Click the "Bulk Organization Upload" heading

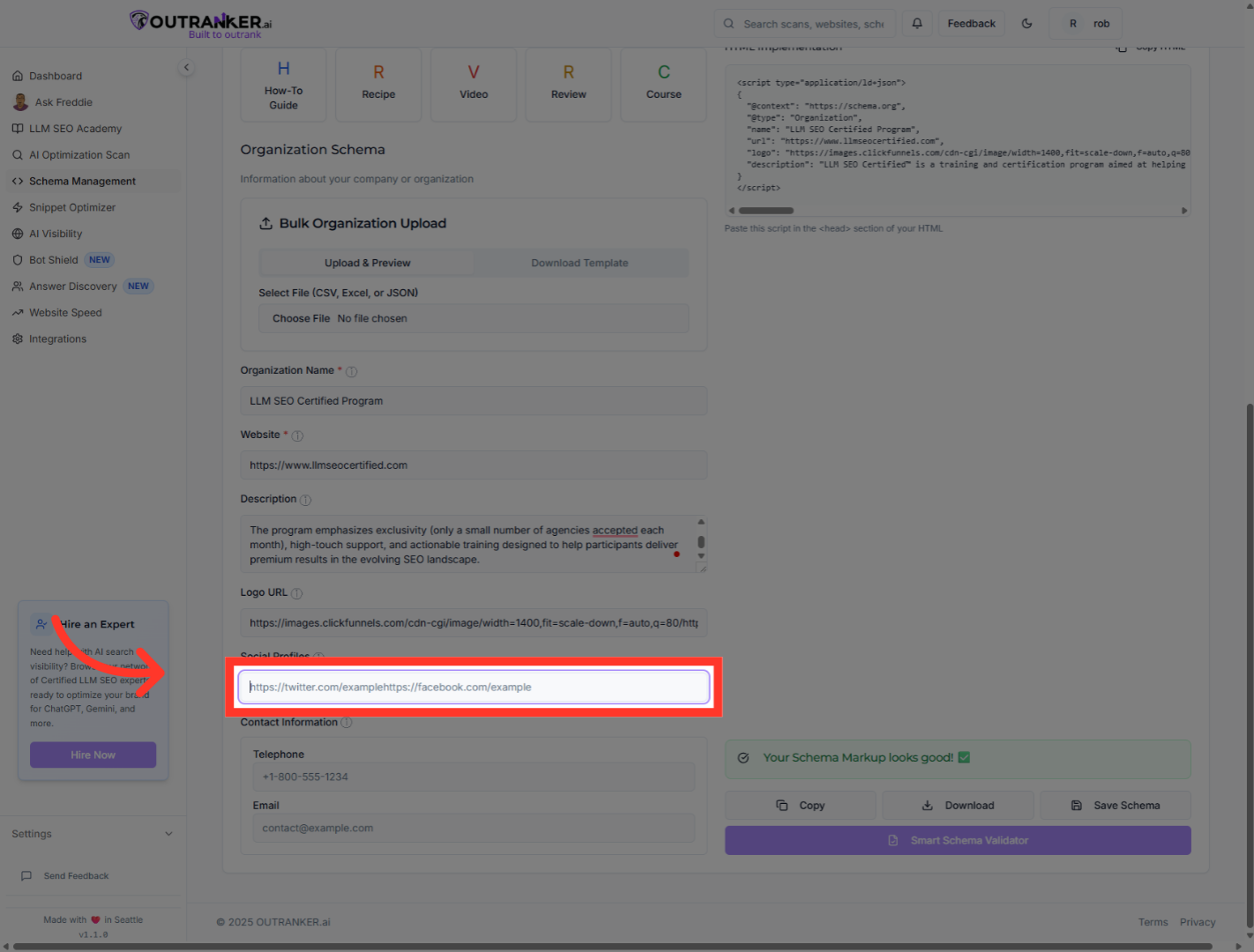(x=362, y=224)
